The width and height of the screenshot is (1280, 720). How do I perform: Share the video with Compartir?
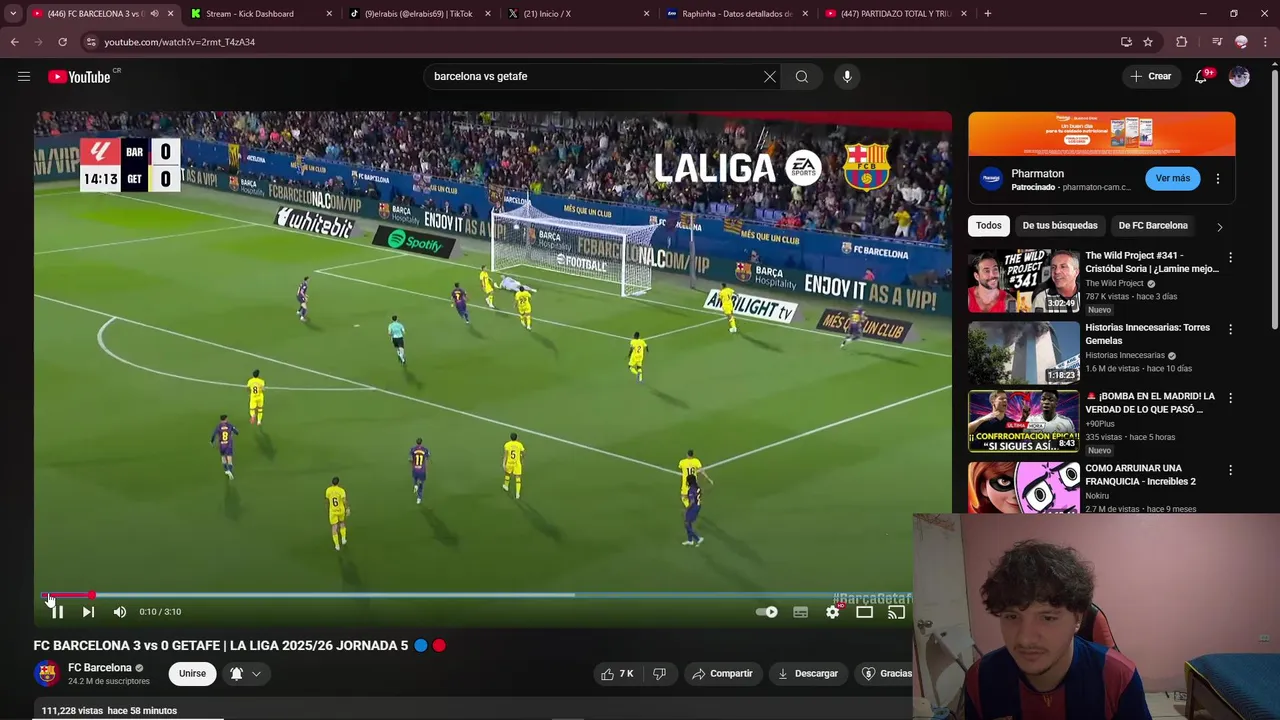(x=723, y=674)
